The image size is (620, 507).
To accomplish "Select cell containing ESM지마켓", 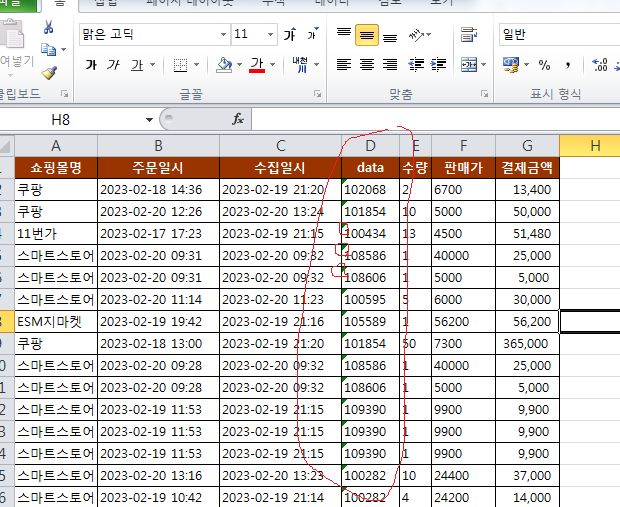I will pos(56,322).
